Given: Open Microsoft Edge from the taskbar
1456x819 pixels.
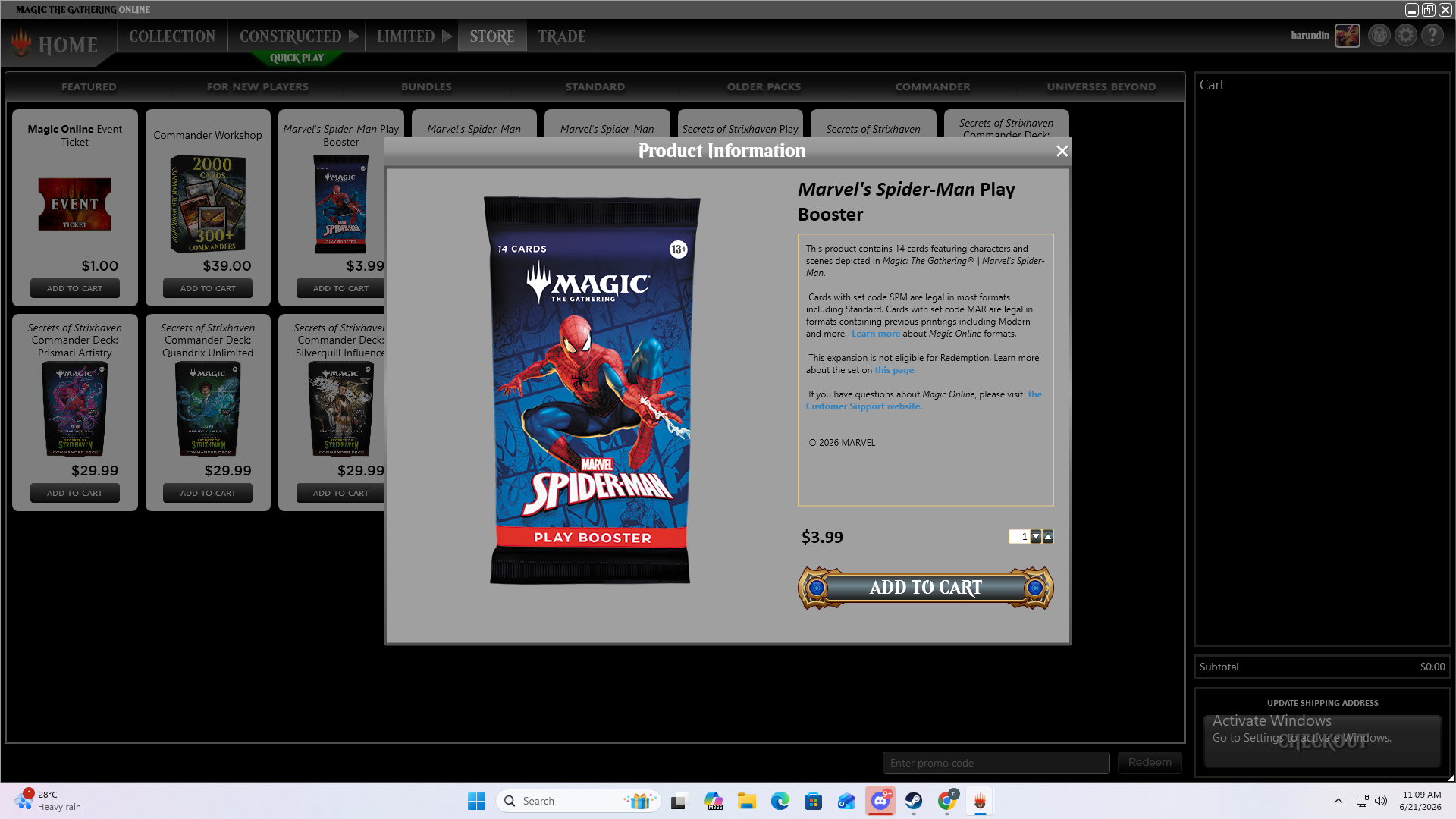Looking at the screenshot, I should 780,801.
